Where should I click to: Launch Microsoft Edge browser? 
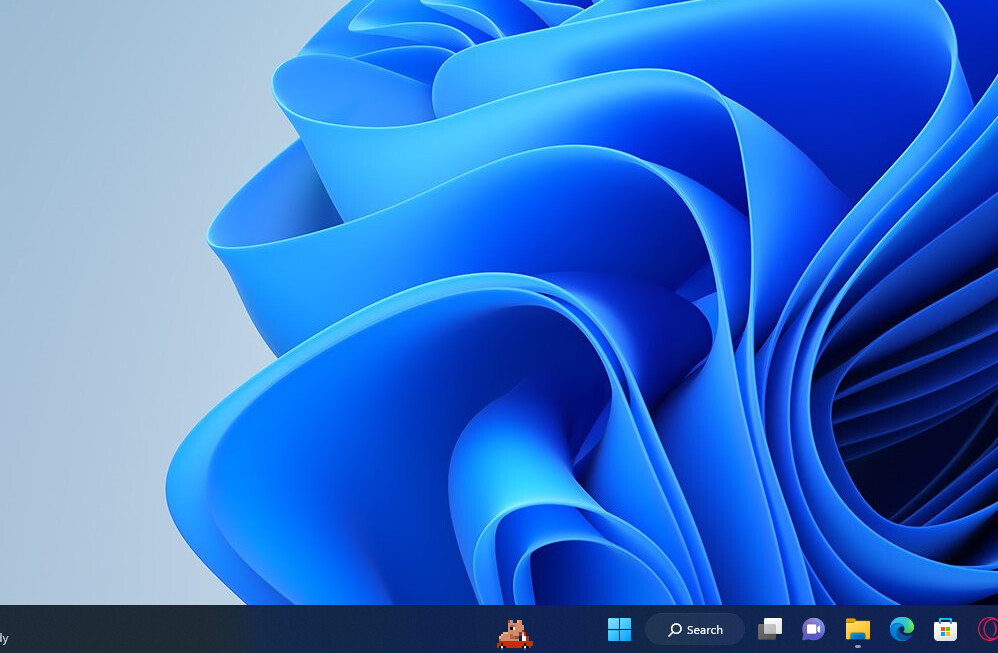click(901, 629)
